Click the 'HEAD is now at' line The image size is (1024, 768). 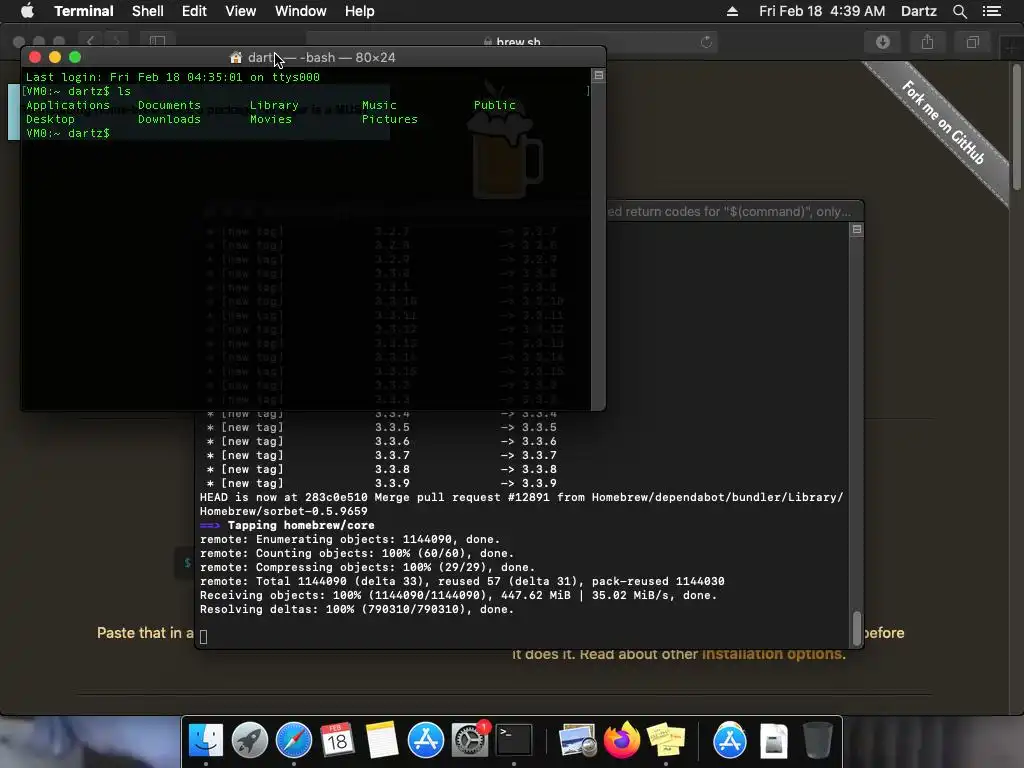(x=521, y=504)
